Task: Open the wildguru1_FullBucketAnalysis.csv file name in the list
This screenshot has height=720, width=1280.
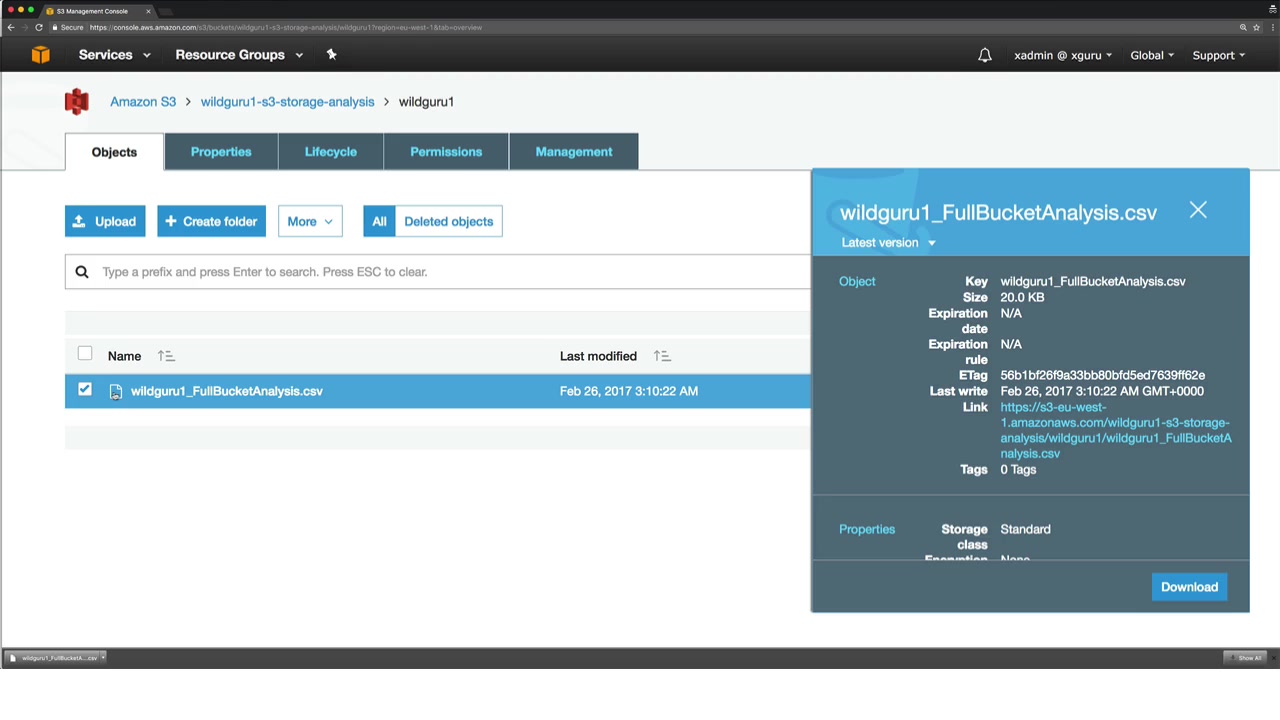Action: [x=226, y=391]
